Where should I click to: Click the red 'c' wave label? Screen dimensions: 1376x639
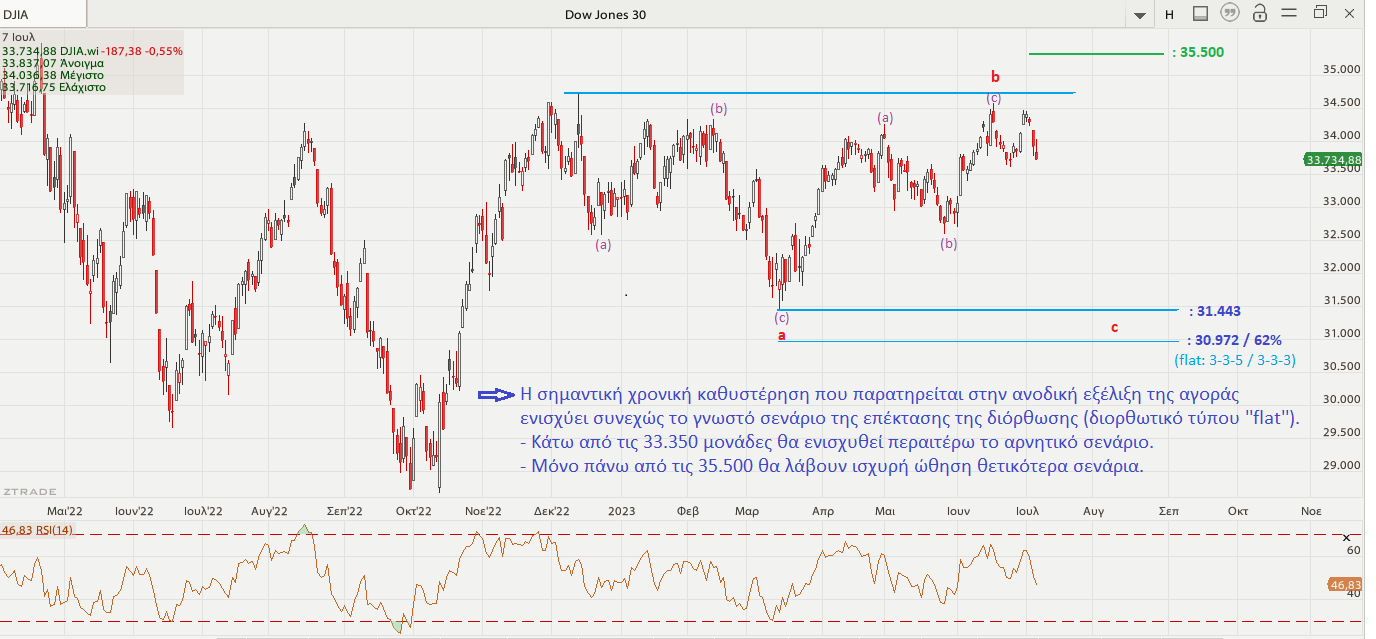pos(1114,327)
